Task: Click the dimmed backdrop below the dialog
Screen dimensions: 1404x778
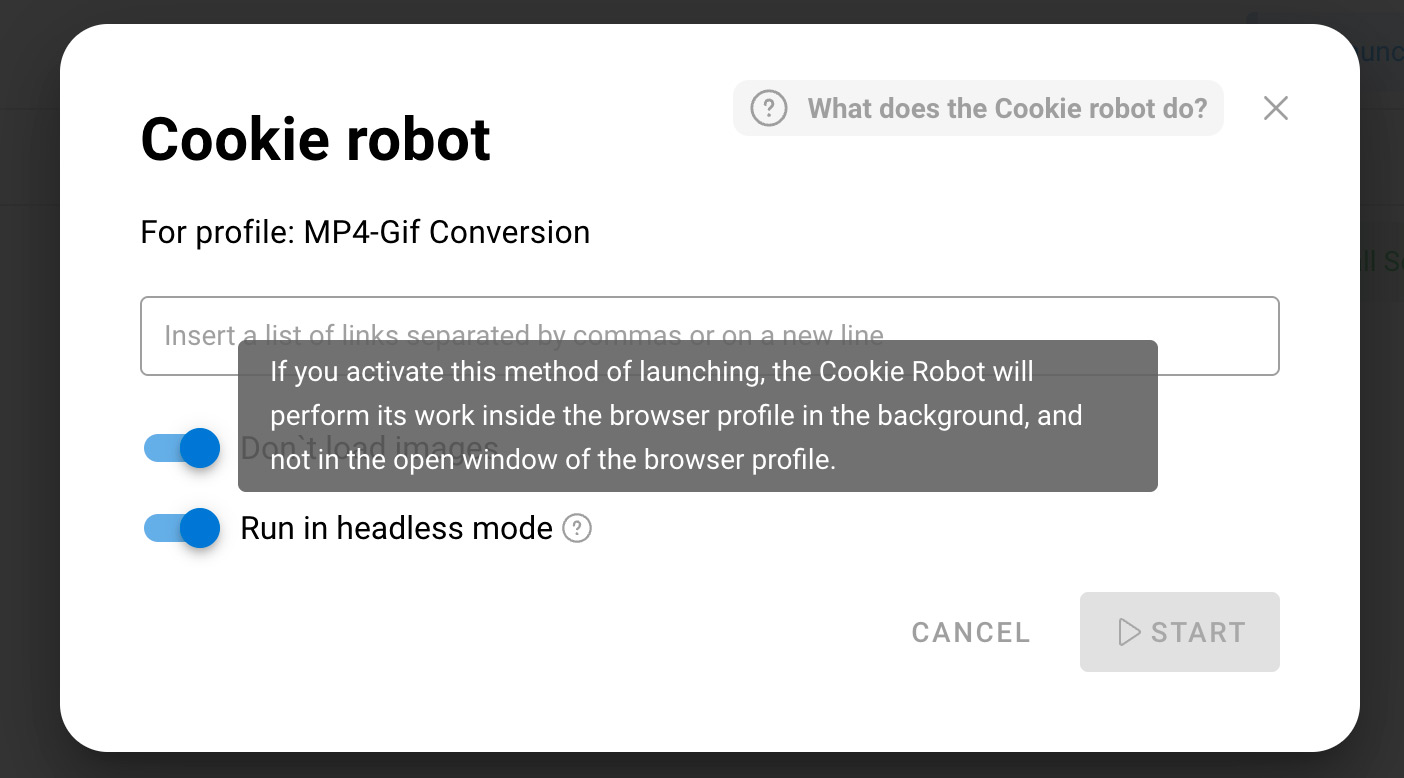Action: [700, 766]
